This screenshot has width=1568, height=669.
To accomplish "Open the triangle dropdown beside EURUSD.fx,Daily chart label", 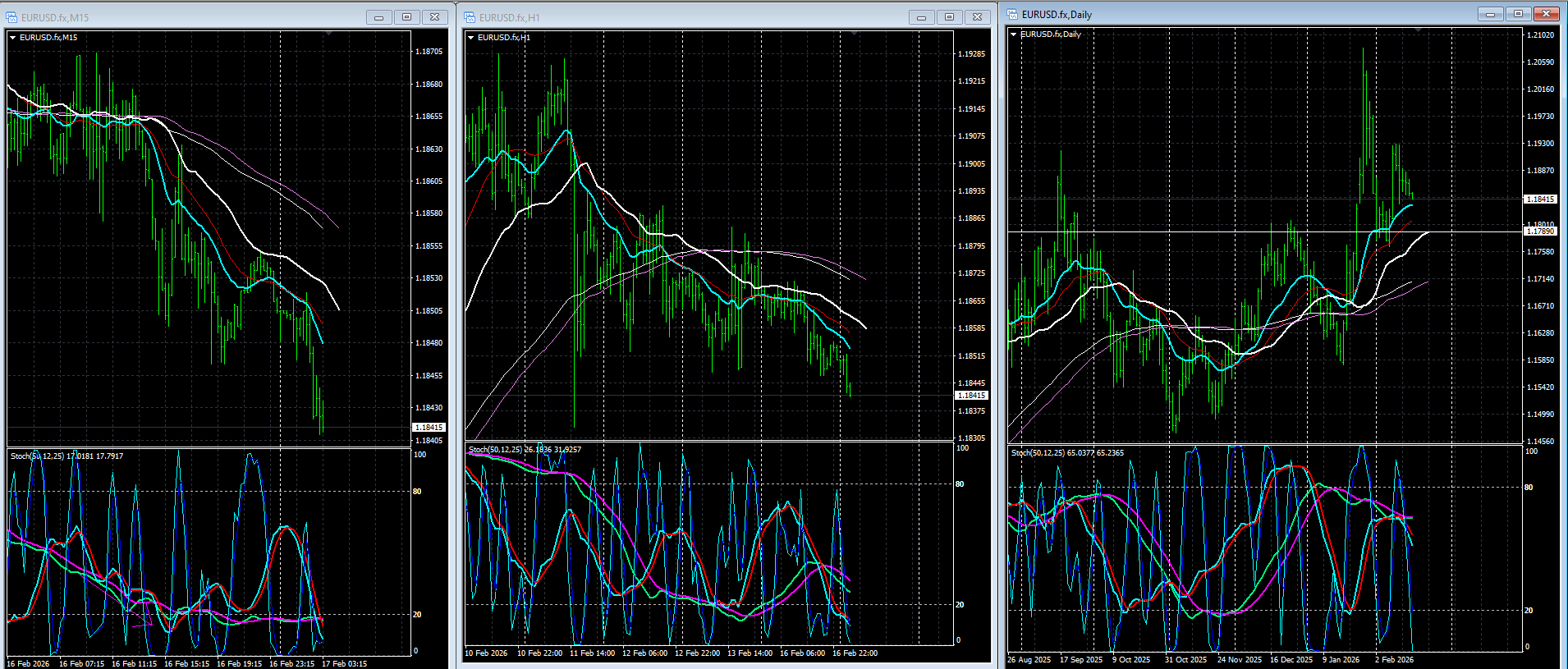I will click(x=1014, y=34).
